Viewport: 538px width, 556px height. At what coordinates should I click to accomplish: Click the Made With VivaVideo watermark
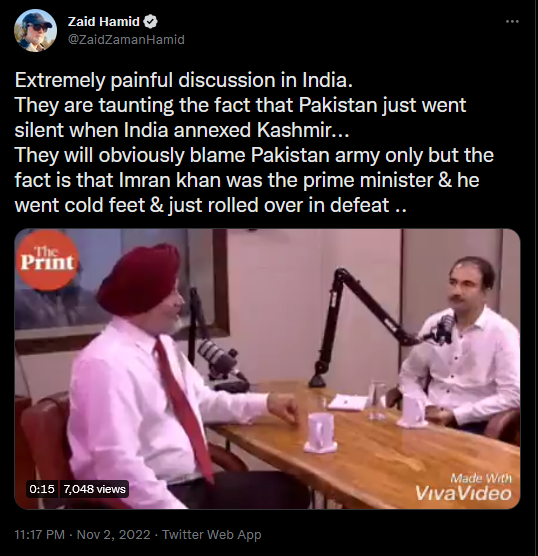(463, 487)
